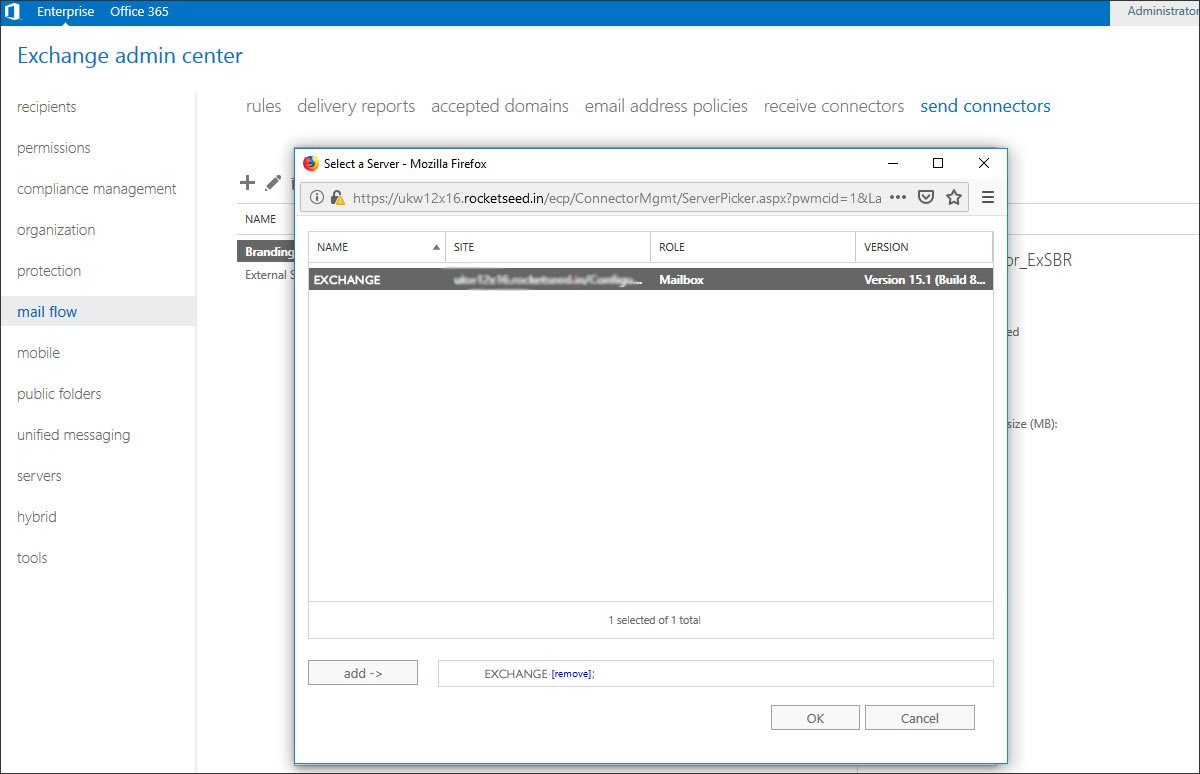
Task: Open the site information icon in address bar
Action: point(317,198)
